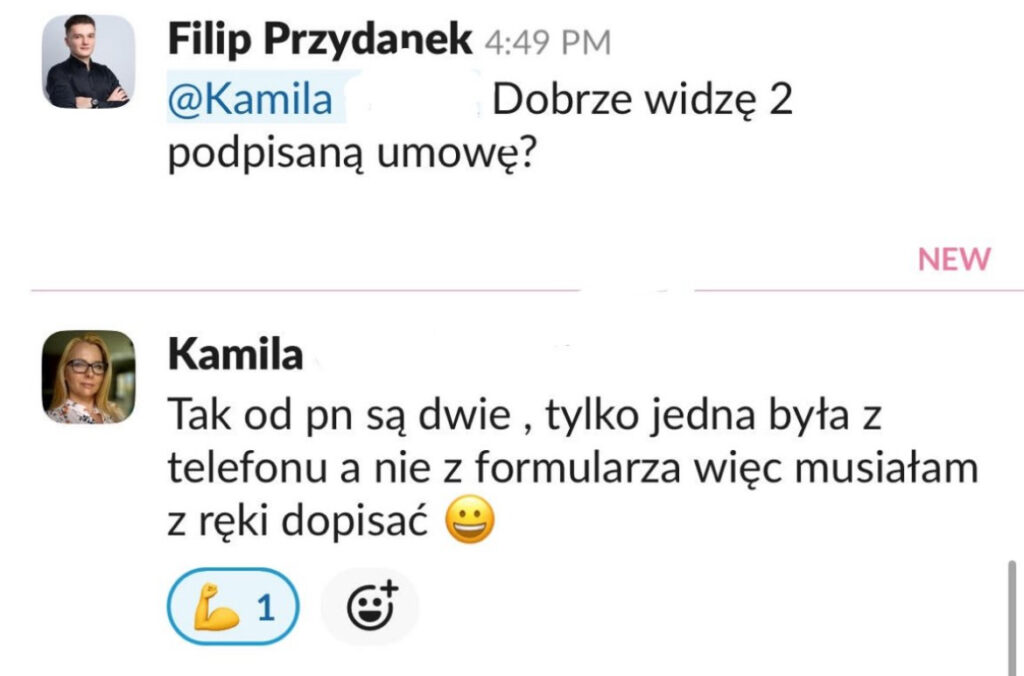Click the grinning emoji in Kamila's message
This screenshot has width=1024, height=676.
(x=470, y=521)
